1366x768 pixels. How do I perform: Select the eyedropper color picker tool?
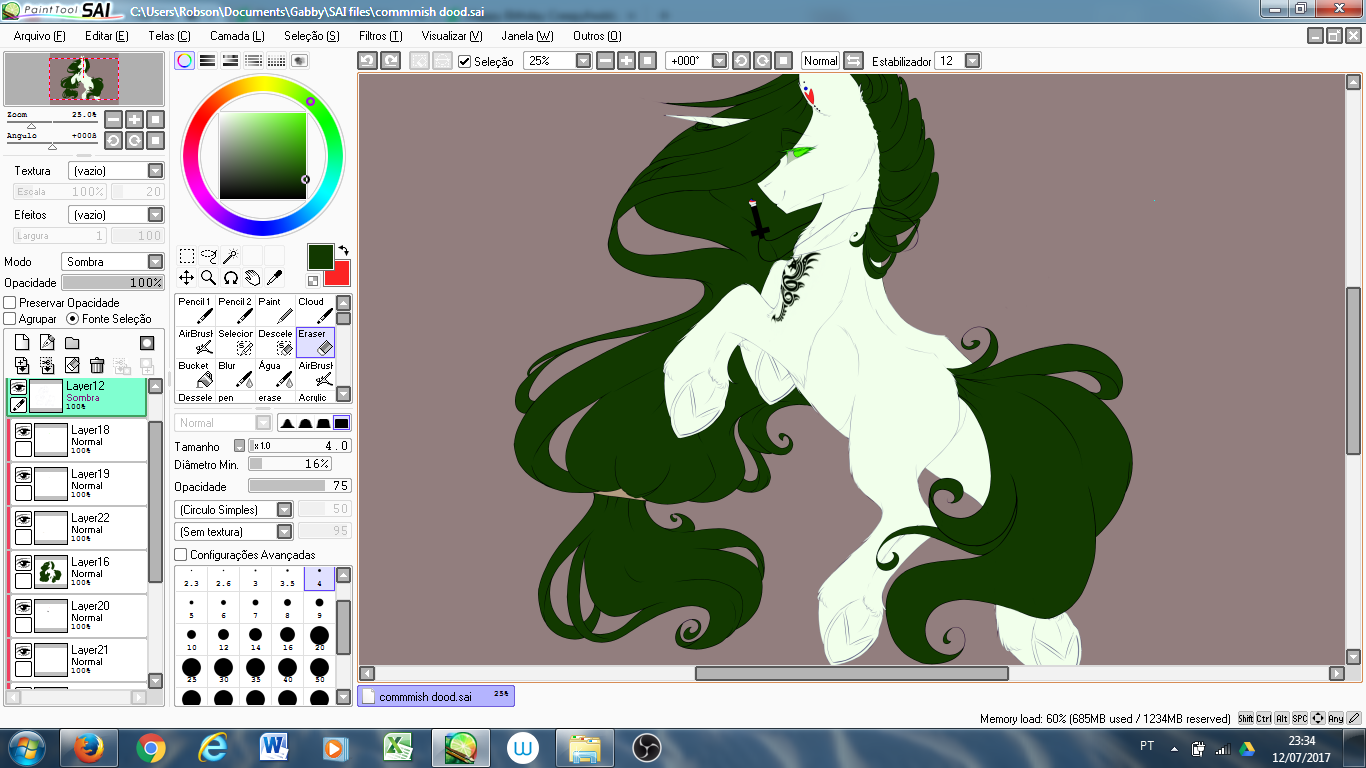pyautogui.click(x=275, y=278)
